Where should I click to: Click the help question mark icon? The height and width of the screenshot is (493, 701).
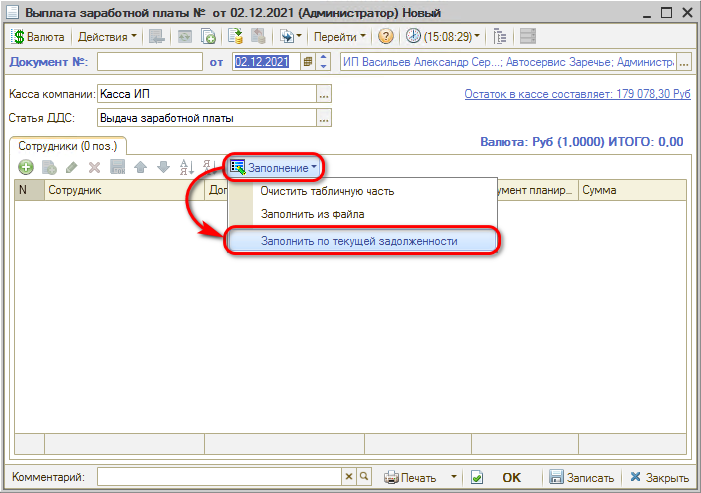pyautogui.click(x=386, y=37)
